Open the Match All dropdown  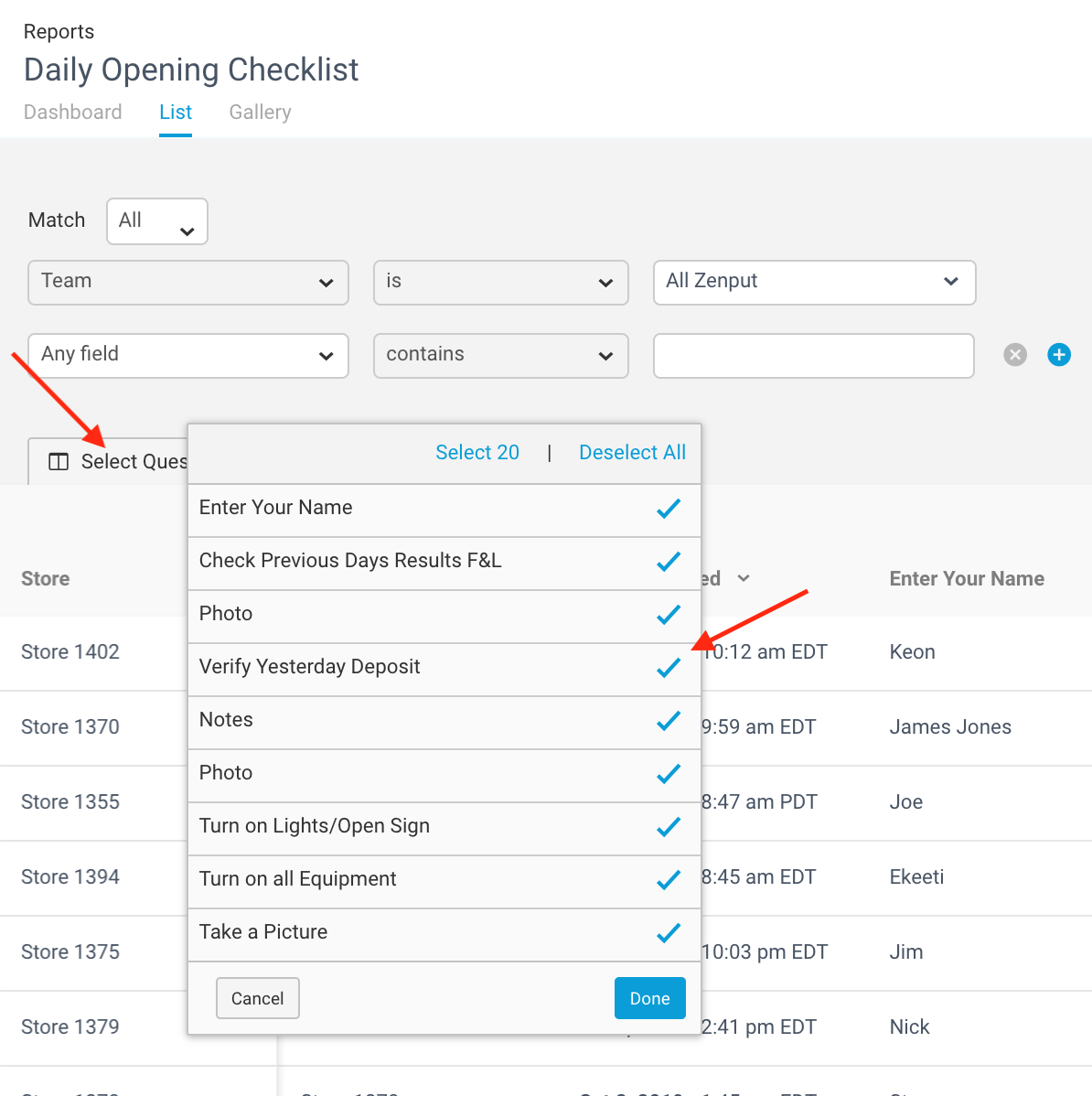pos(157,221)
